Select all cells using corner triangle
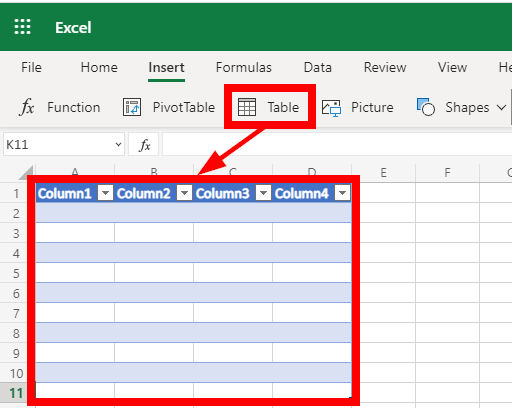Image resolution: width=512 pixels, height=408 pixels. 27,172
